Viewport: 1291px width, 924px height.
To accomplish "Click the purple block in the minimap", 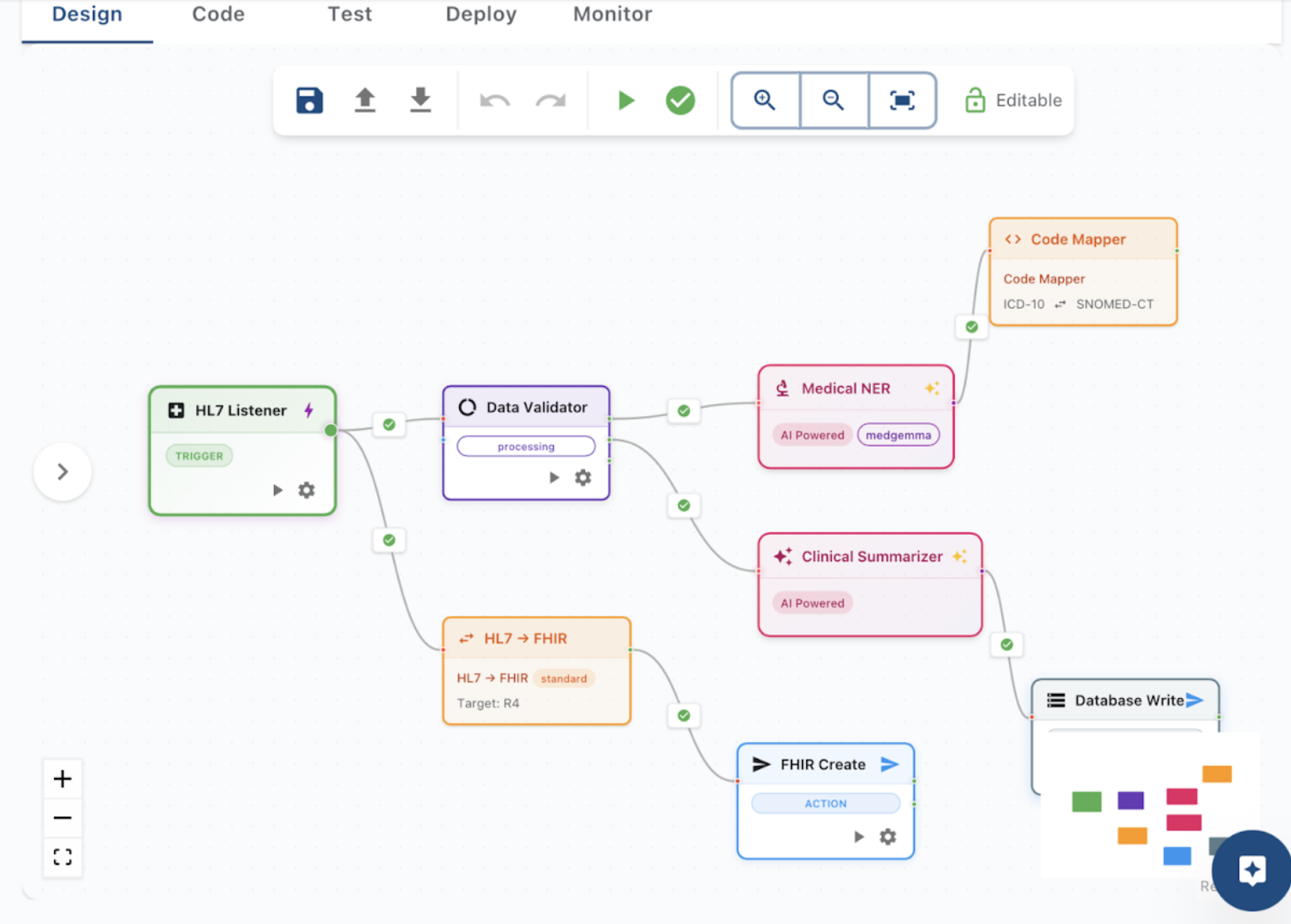I will [1130, 800].
